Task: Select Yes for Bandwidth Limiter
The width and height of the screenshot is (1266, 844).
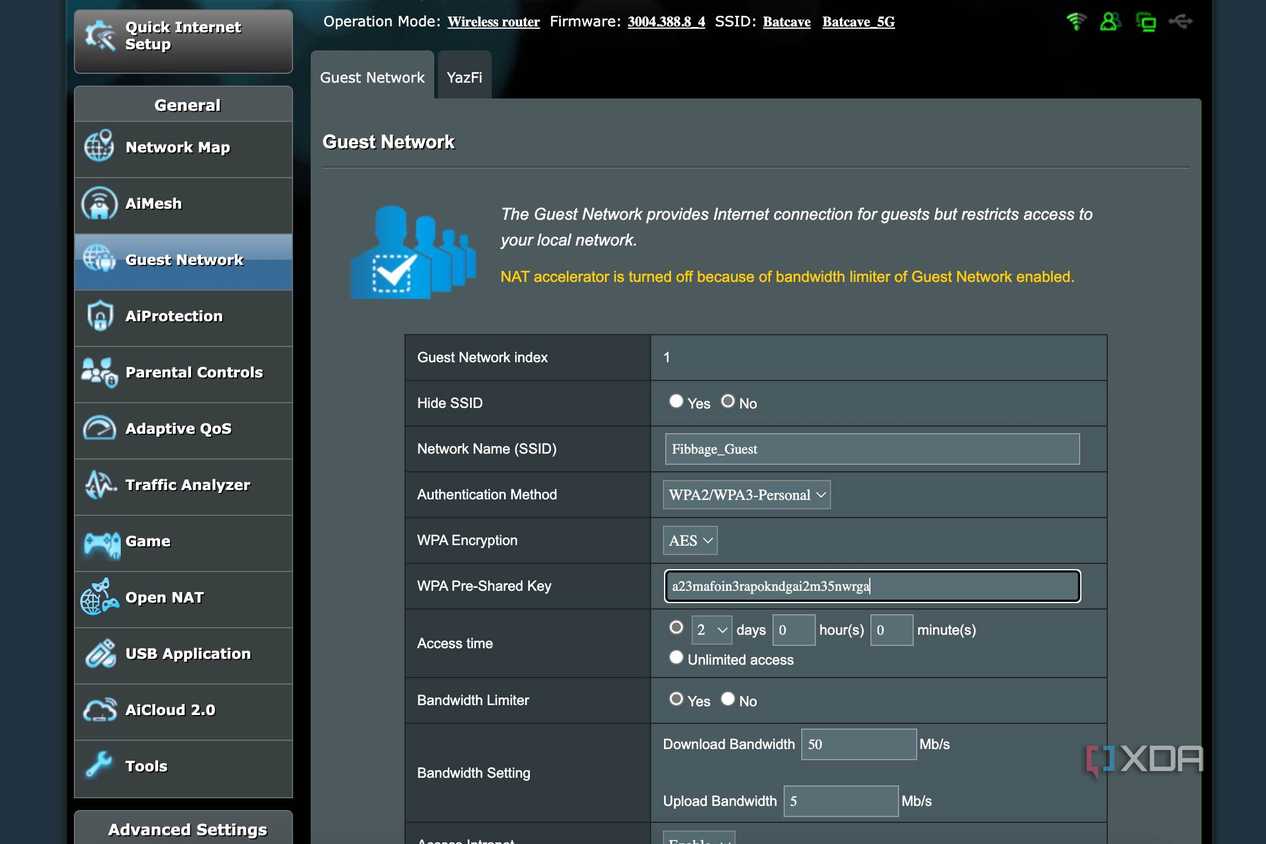Action: coord(676,699)
